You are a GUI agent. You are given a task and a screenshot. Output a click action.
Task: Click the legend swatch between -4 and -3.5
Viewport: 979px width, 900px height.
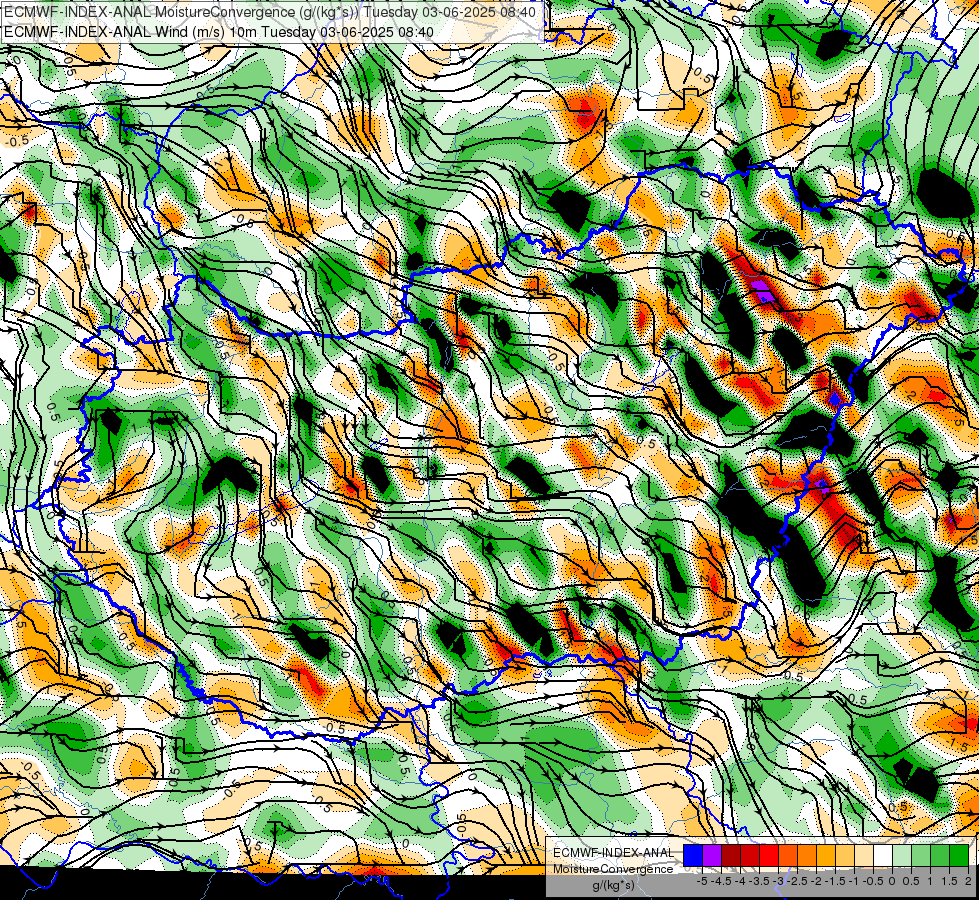750,855
